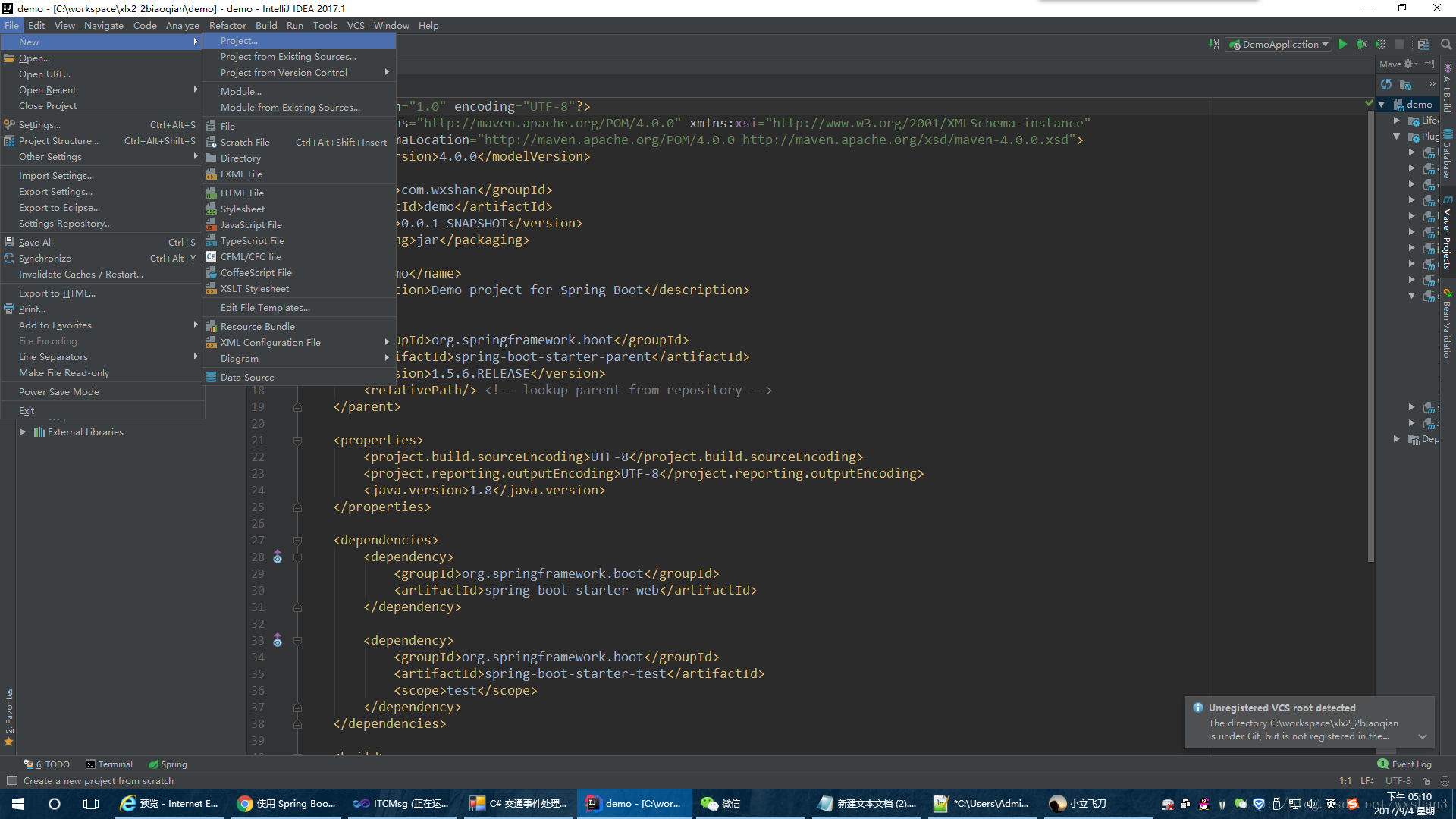
Task: Open the Project Structure toolbar icon
Action: [1423, 45]
